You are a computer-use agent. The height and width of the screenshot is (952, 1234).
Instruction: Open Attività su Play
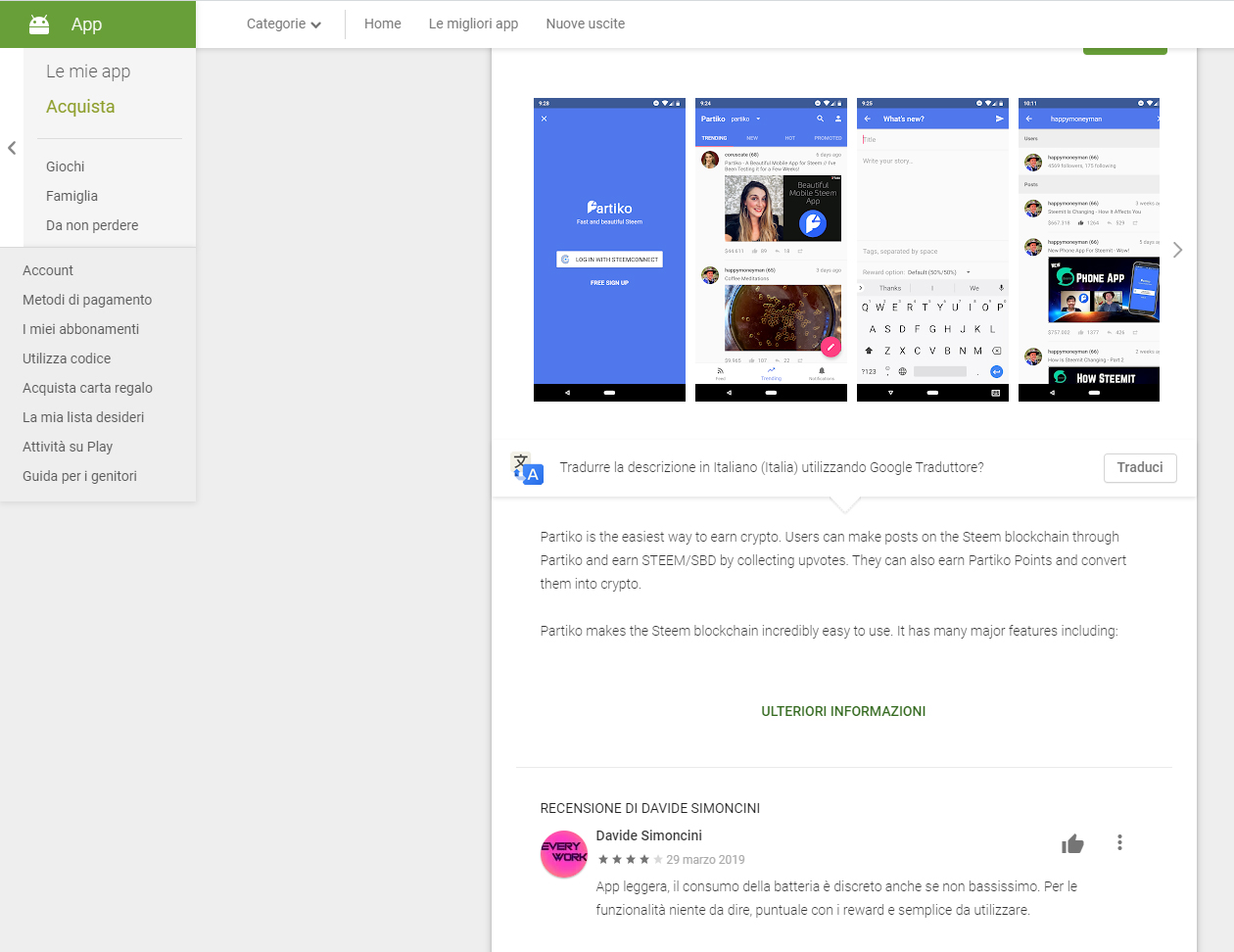pyautogui.click(x=68, y=447)
